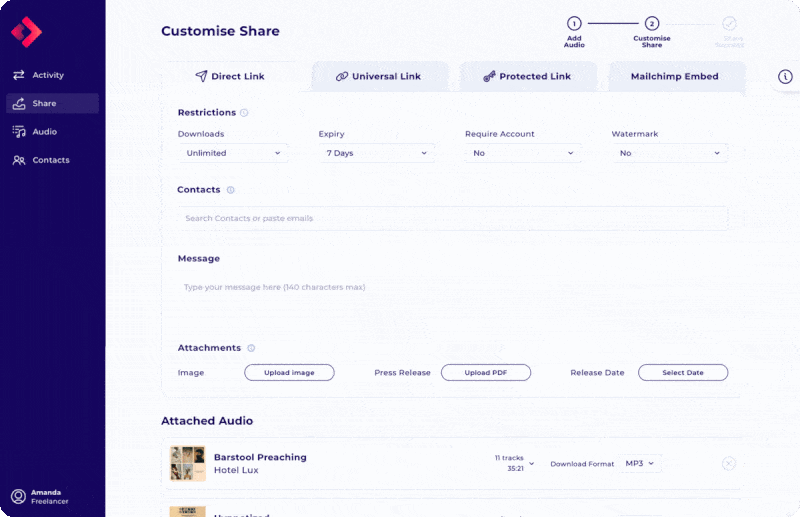Screen dimensions: 800x517
Task: Go to step 1 Add Audio
Action: [x=574, y=31]
